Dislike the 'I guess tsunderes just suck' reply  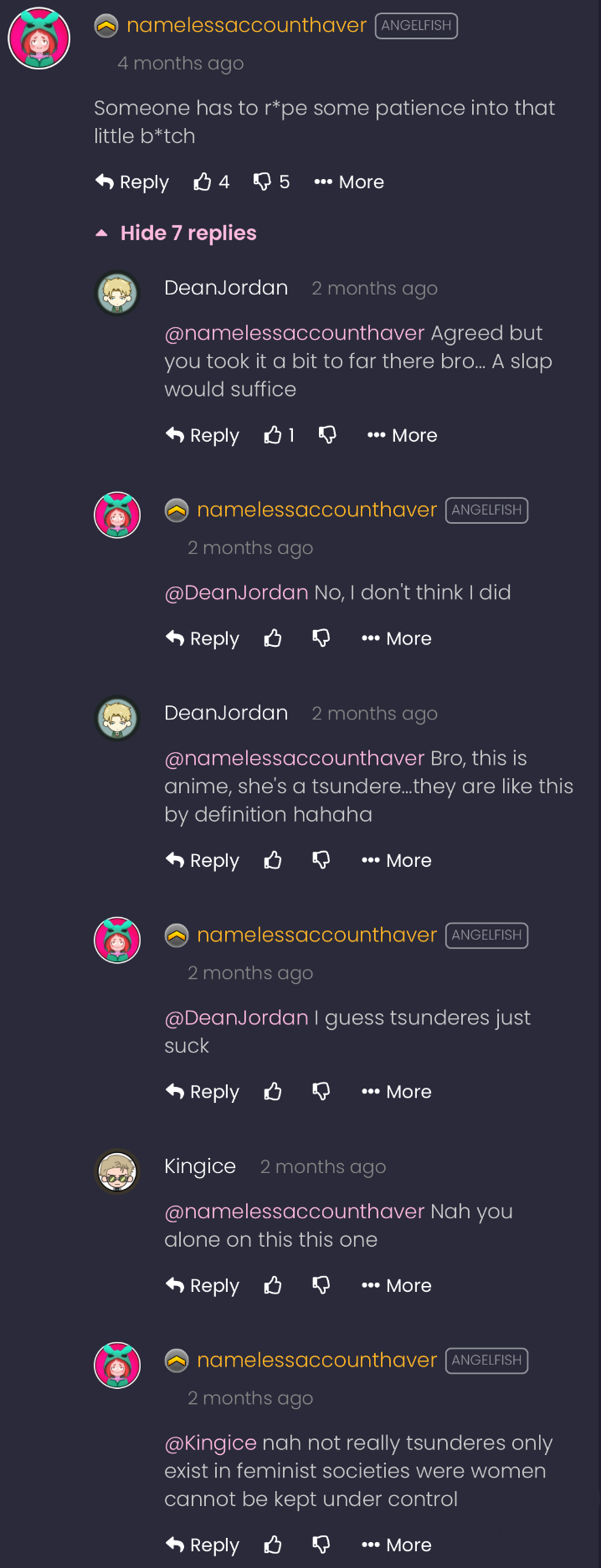[321, 1091]
